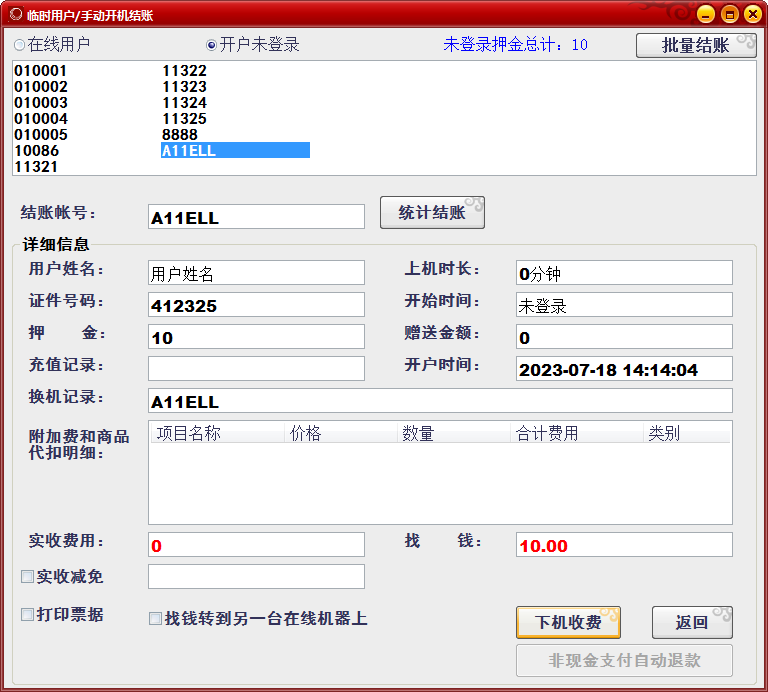Select highlighted entry A11ELL in list
The height and width of the screenshot is (692, 768).
pyautogui.click(x=234, y=151)
